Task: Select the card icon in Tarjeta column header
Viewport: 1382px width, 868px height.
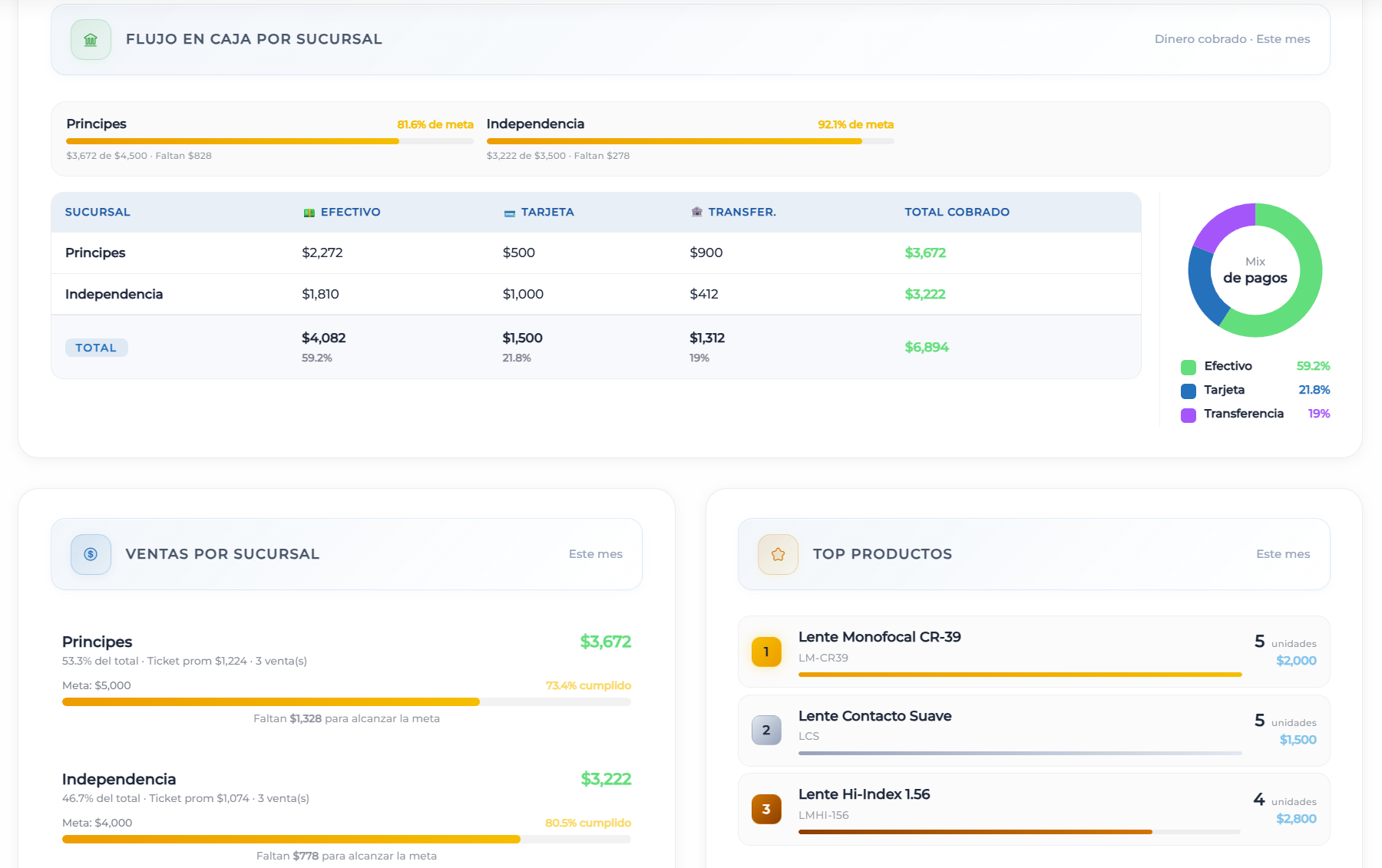Action: (x=509, y=212)
